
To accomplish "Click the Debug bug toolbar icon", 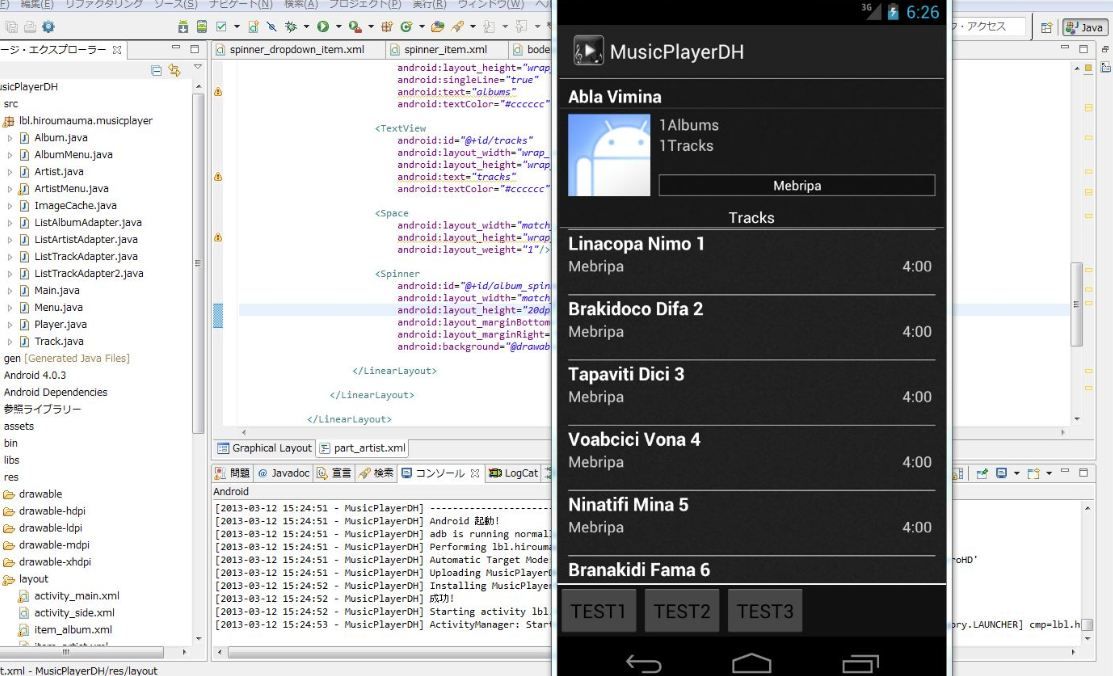I will click(290, 27).
